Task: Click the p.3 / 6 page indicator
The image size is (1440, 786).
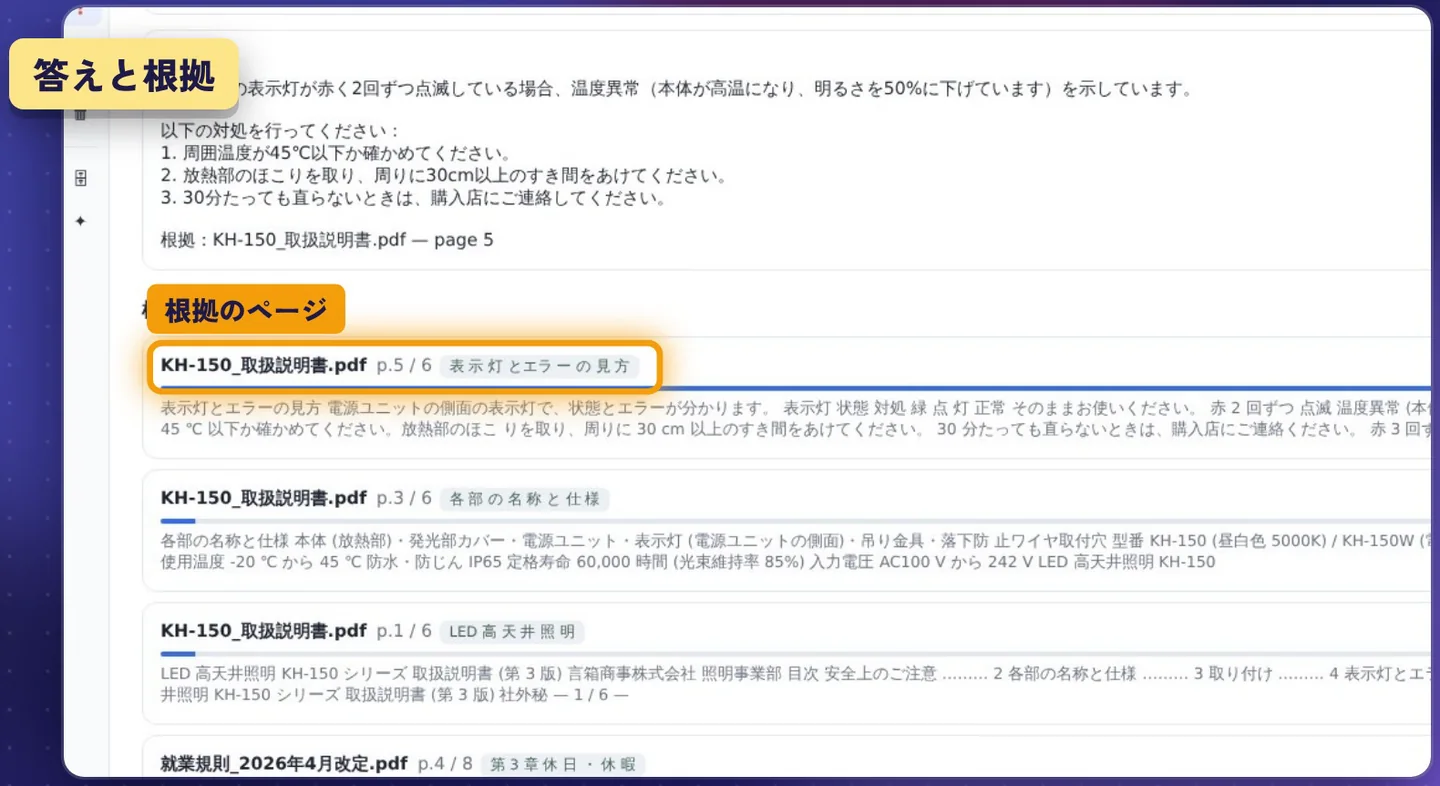Action: 404,497
